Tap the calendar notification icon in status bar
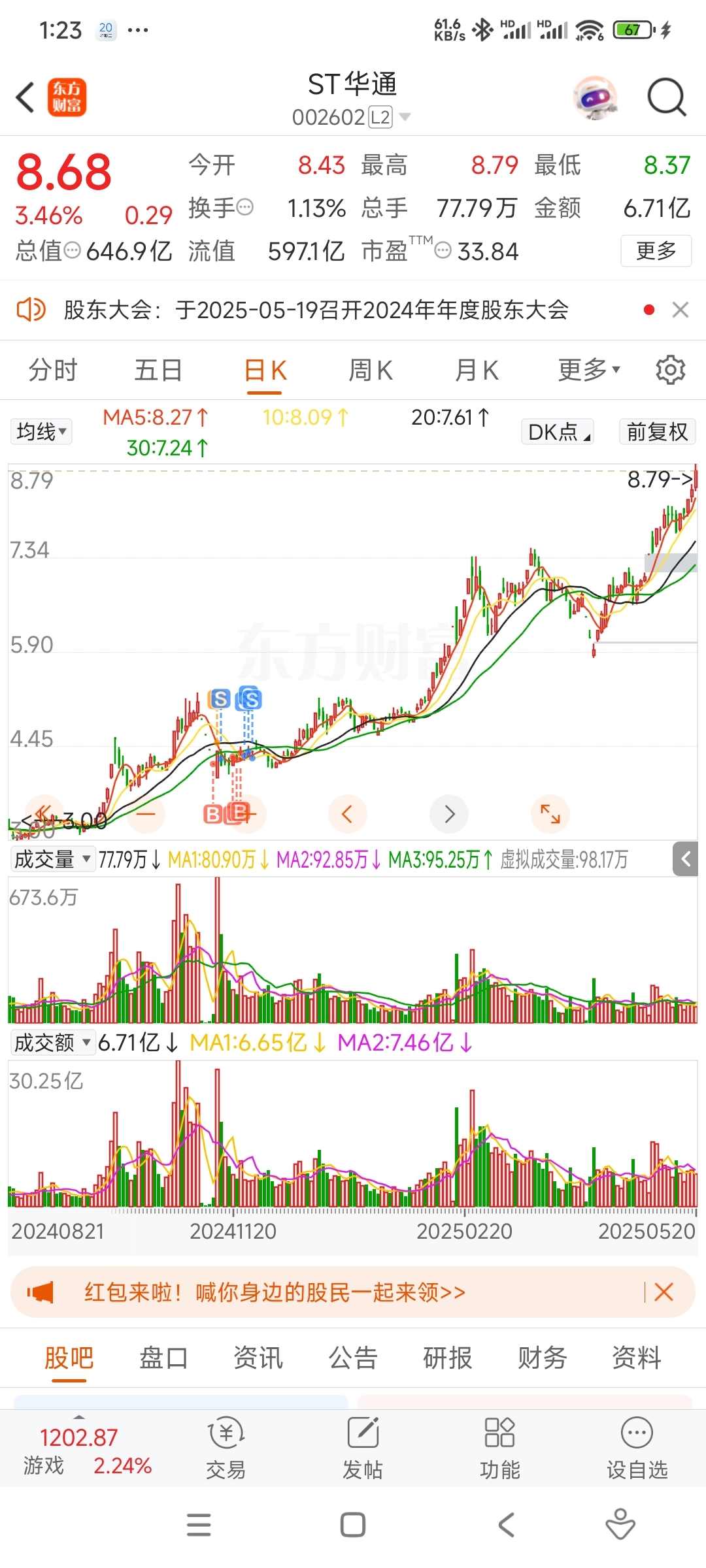The height and width of the screenshot is (1568, 706). (106, 30)
